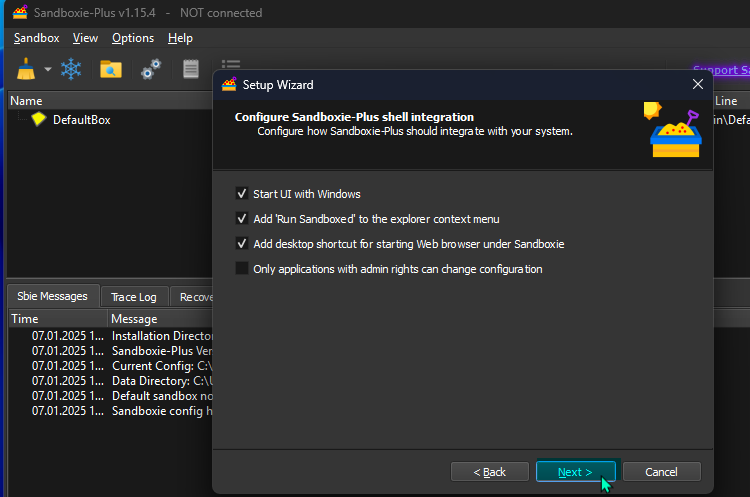Close the Setup Wizard dialog
Screen dimensions: 750x497
[x=698, y=85]
